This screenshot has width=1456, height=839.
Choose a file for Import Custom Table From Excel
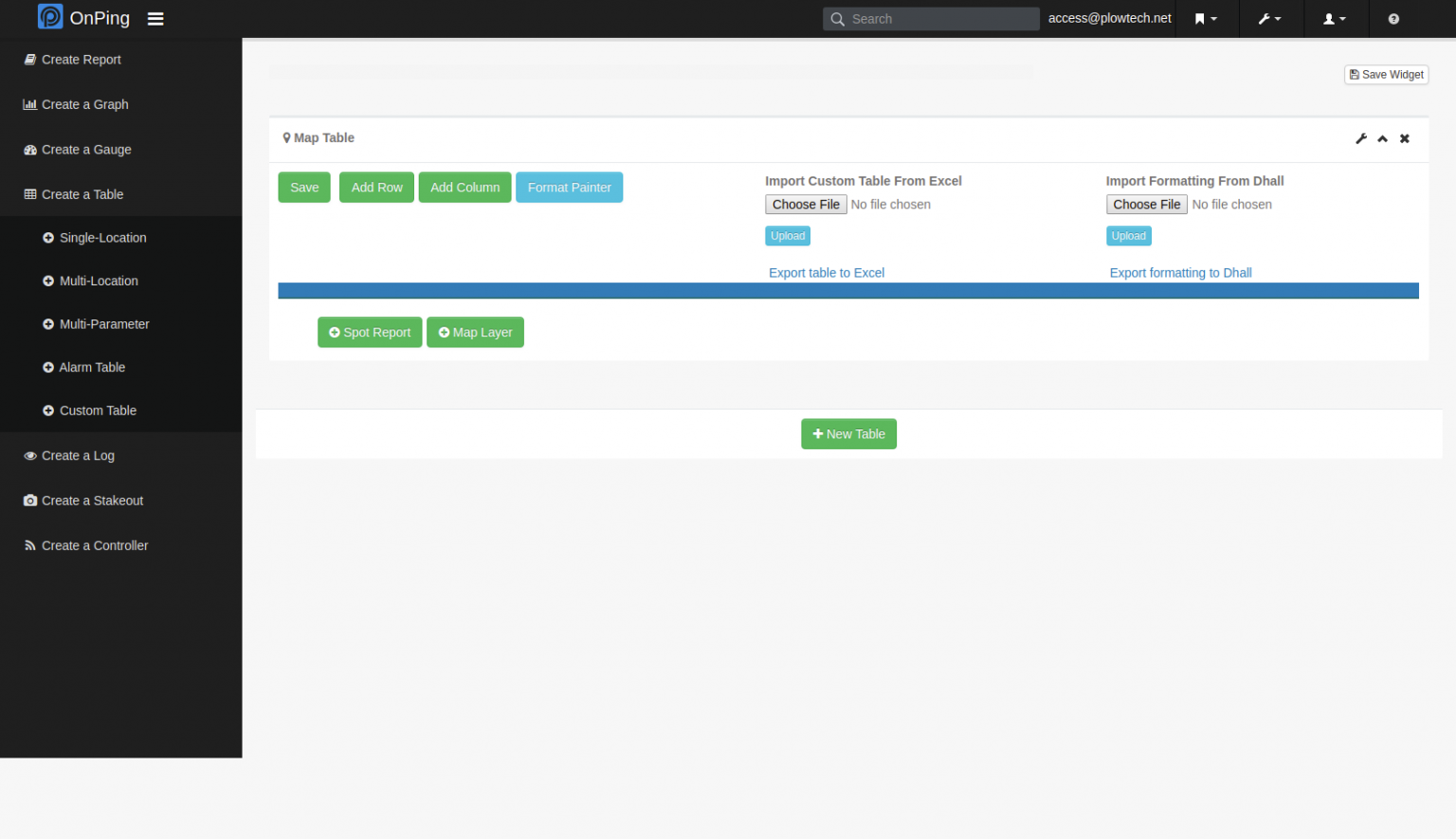805,204
